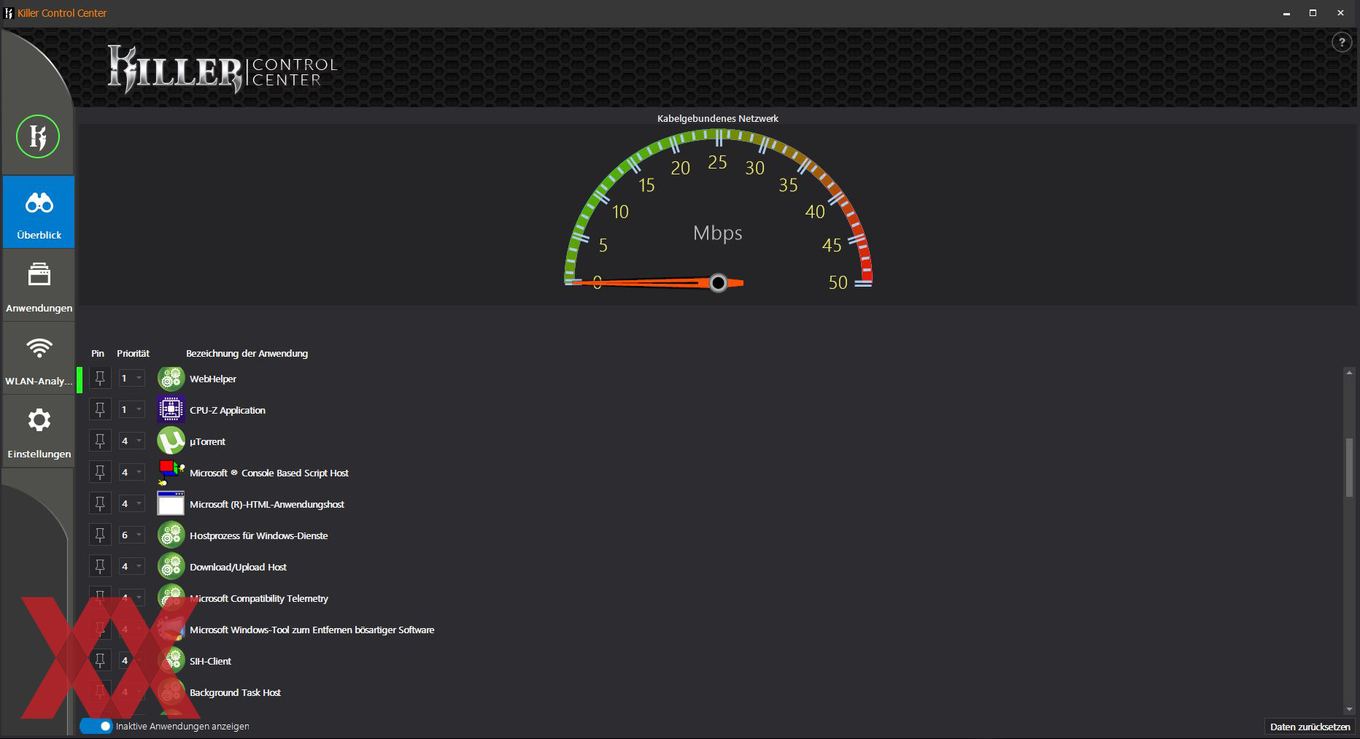Click the HTML-Anwendungshost window icon

pyautogui.click(x=171, y=504)
